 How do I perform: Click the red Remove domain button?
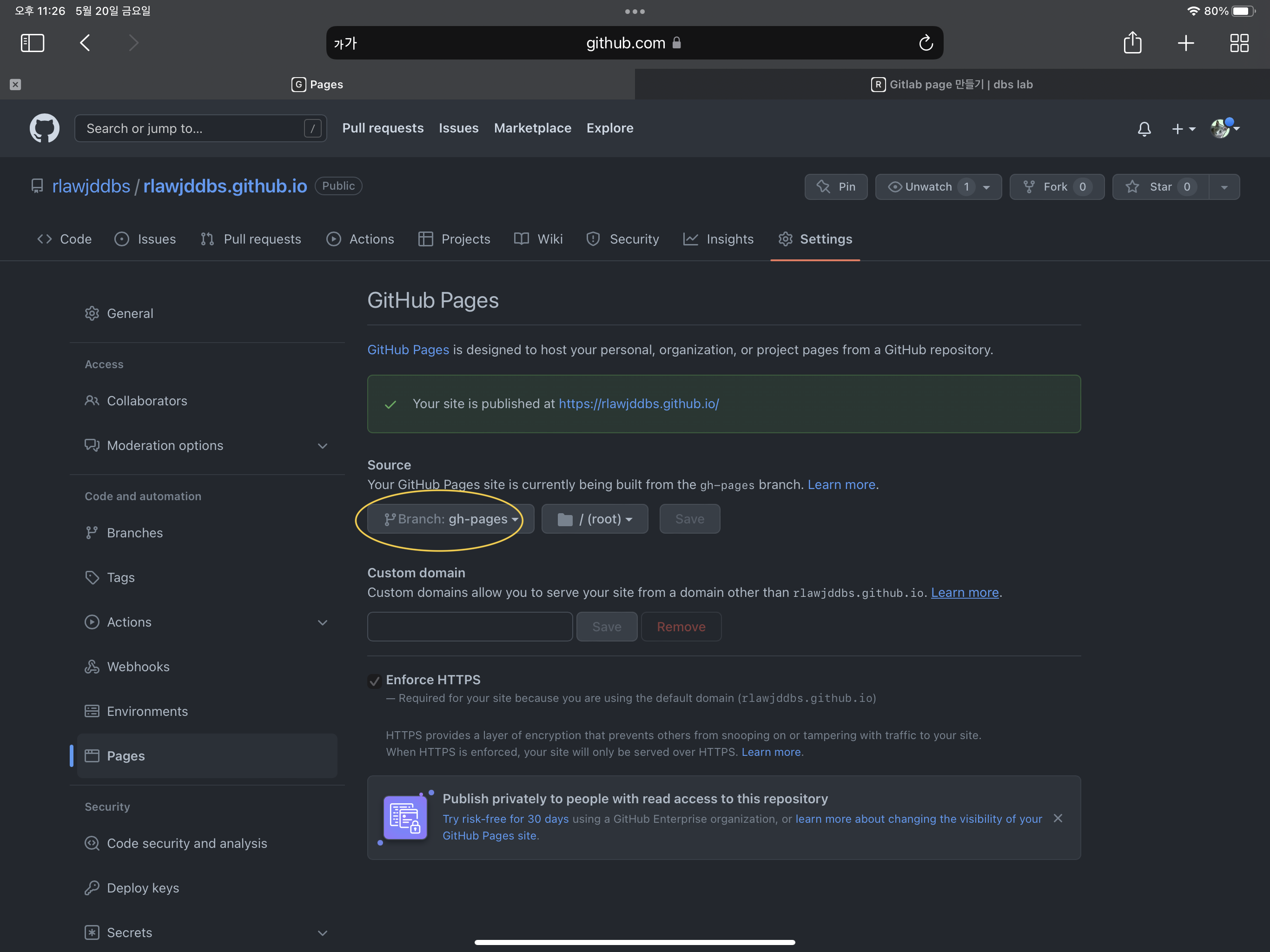click(681, 627)
